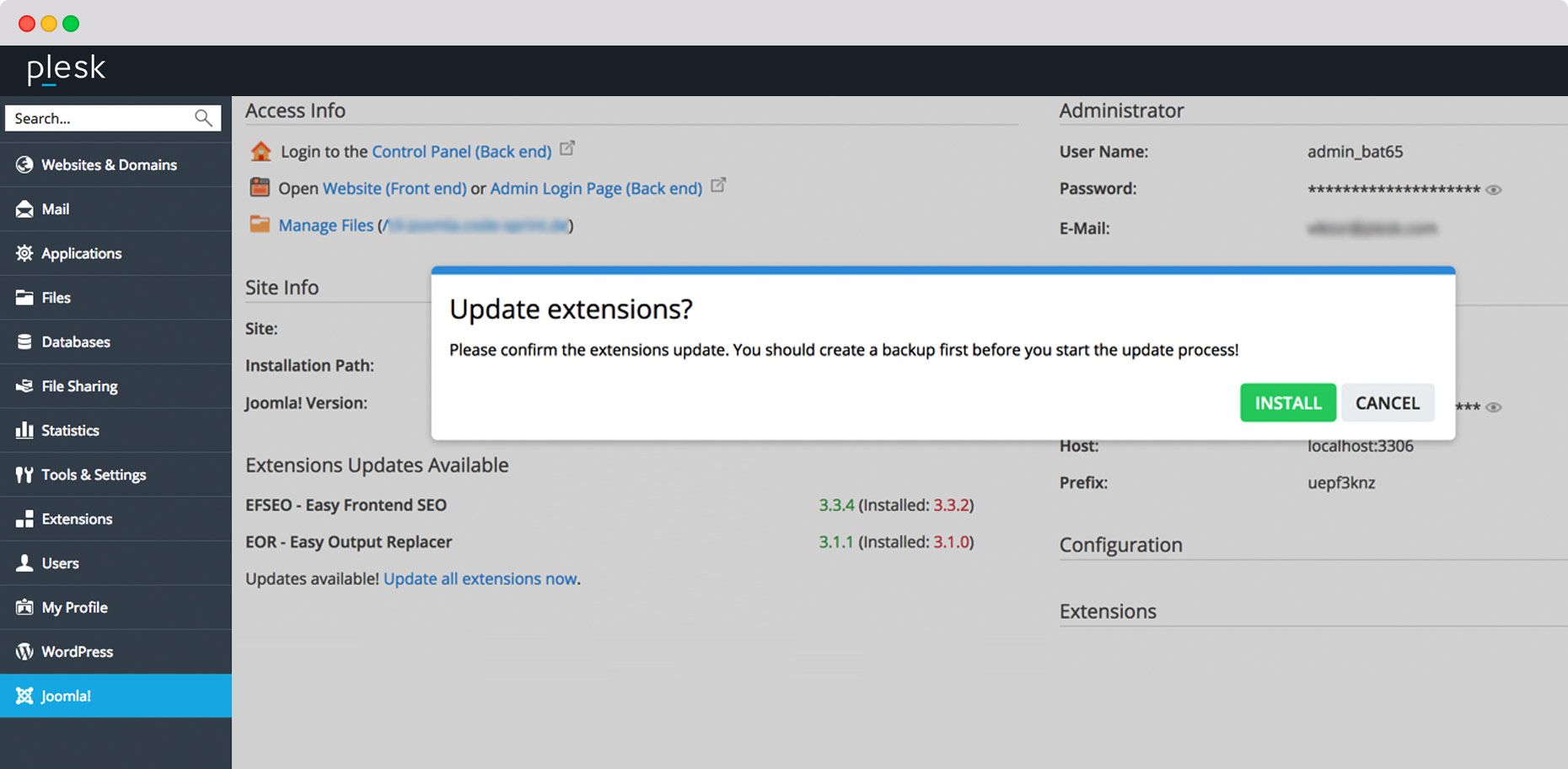Image resolution: width=1568 pixels, height=769 pixels.
Task: Open Websites & Domains menu item
Action: click(x=115, y=164)
